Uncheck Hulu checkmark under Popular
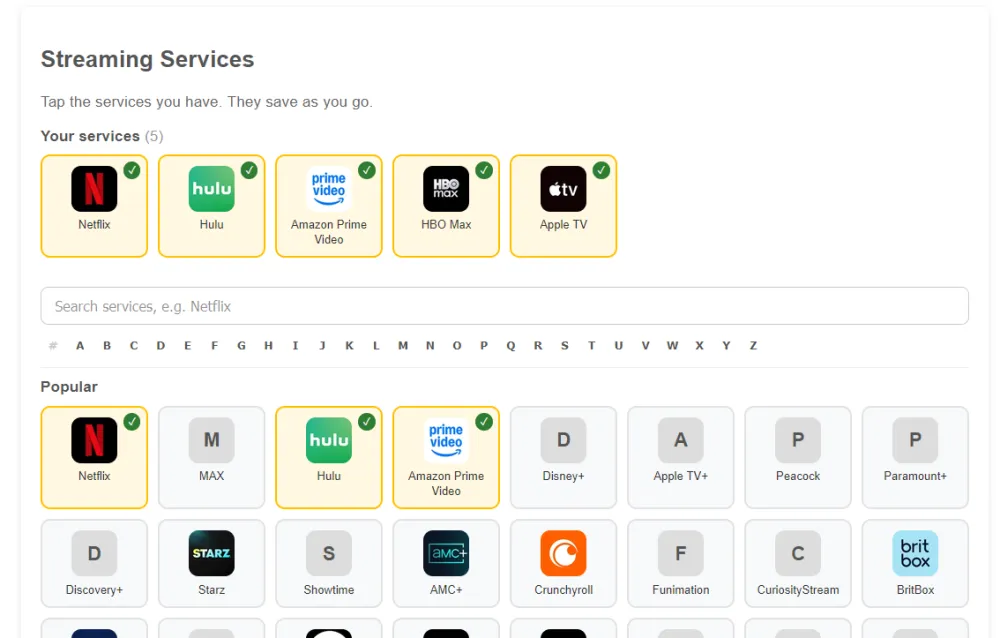 click(x=367, y=422)
